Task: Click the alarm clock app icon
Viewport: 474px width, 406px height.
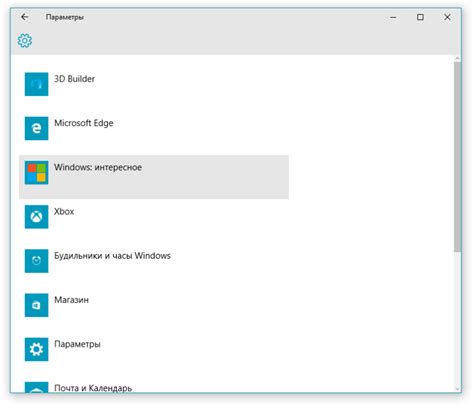Action: tap(36, 261)
